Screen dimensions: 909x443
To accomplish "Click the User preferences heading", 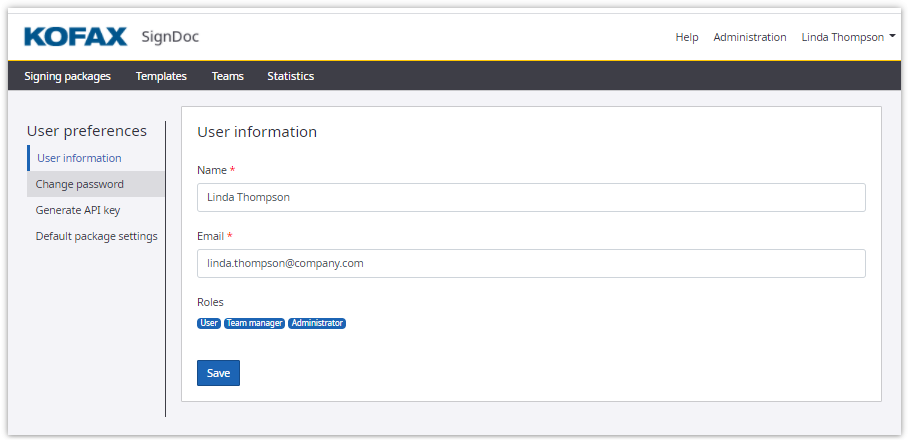I will point(86,131).
